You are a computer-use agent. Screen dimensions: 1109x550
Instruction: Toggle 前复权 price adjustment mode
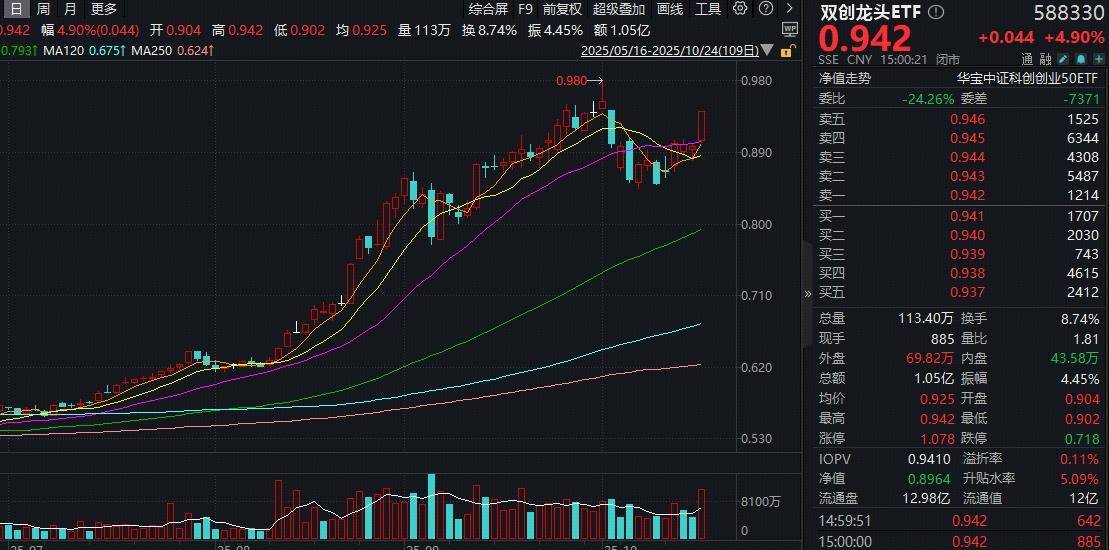pos(563,9)
